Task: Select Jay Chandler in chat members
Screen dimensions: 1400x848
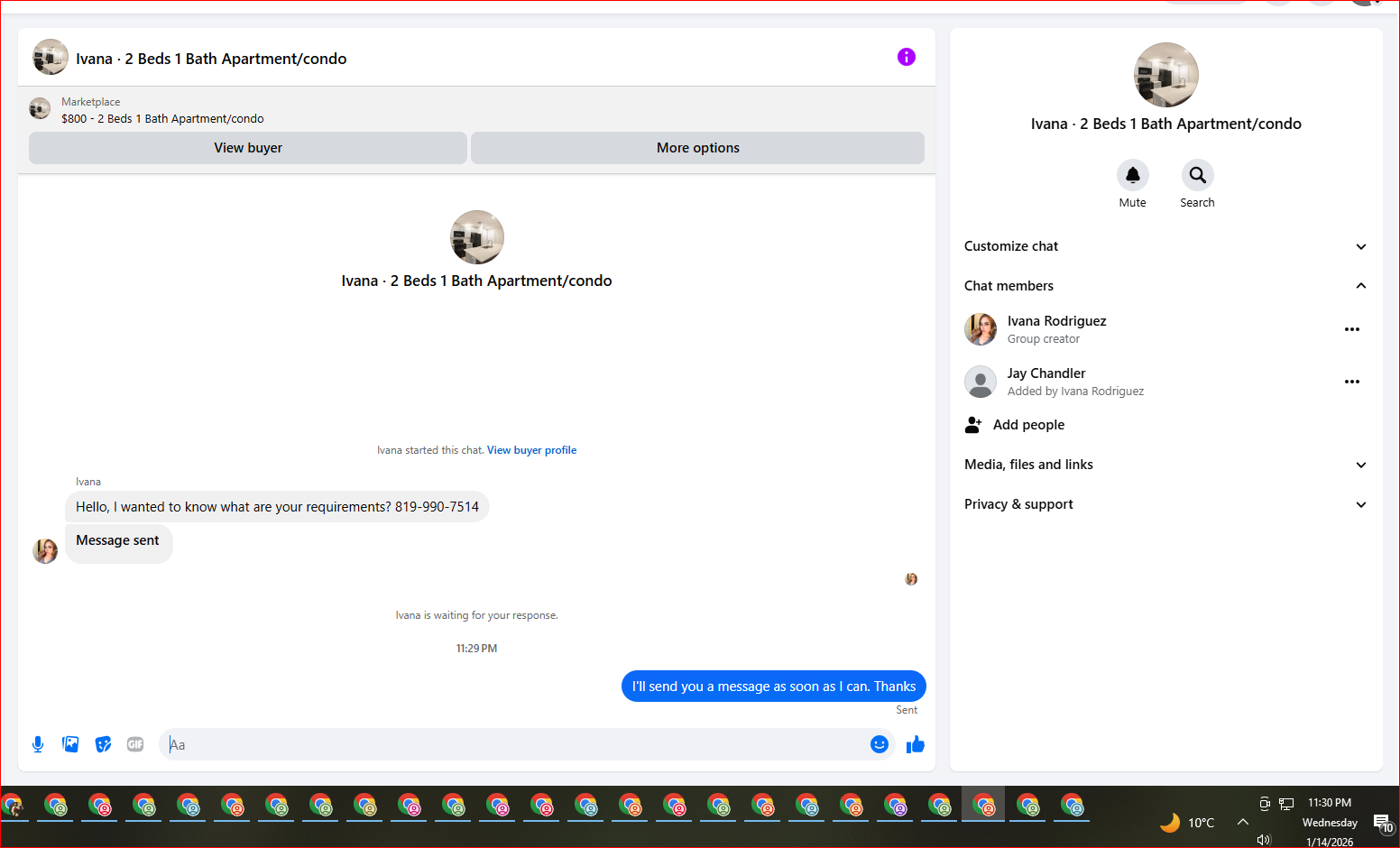Action: 1046,373
